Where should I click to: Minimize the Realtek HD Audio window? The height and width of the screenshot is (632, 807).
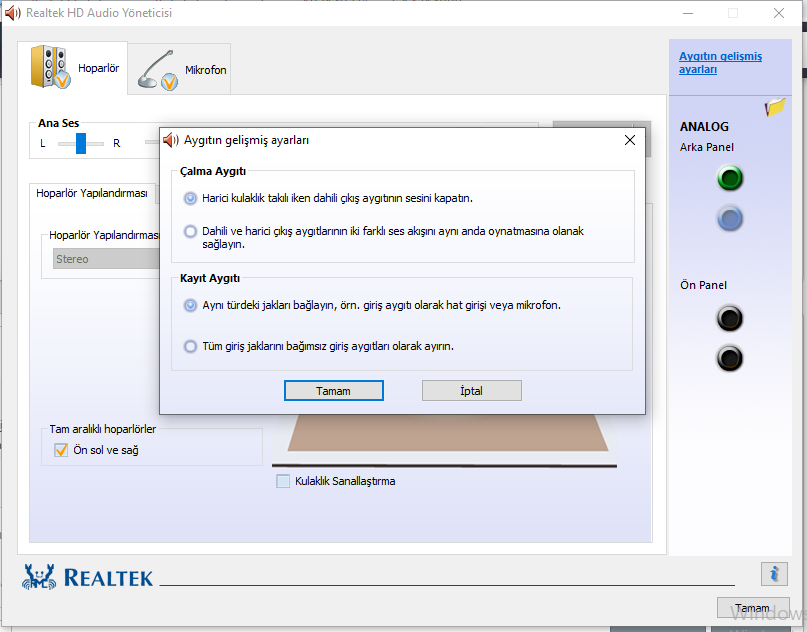click(x=688, y=13)
